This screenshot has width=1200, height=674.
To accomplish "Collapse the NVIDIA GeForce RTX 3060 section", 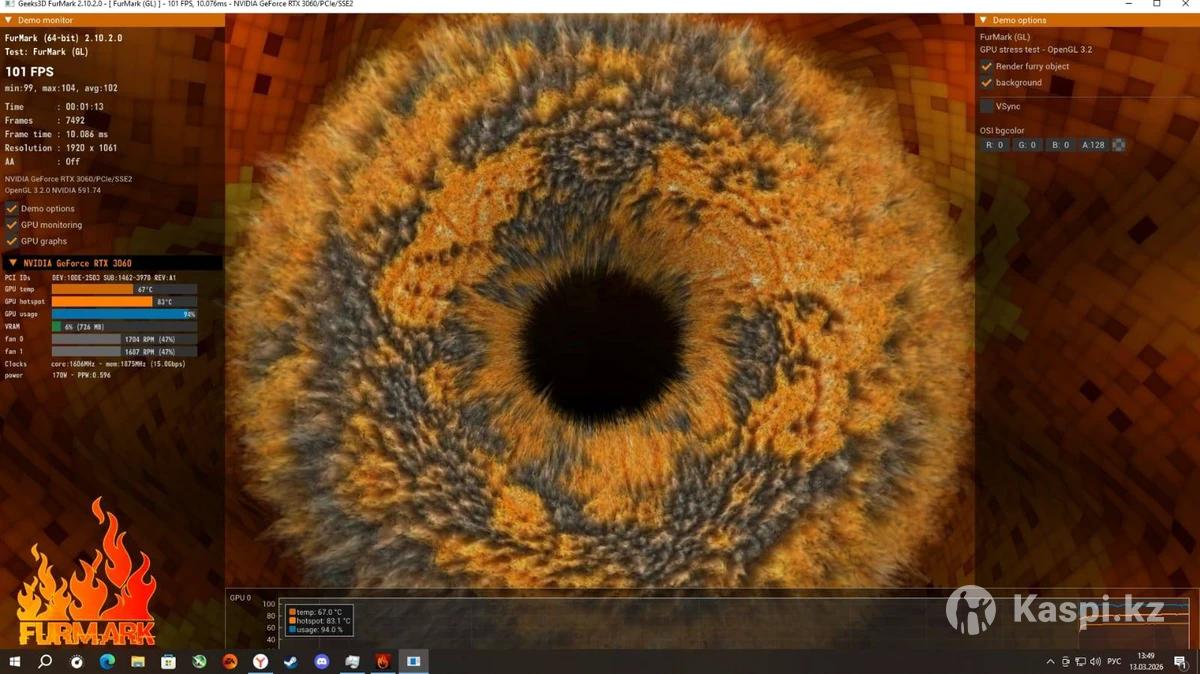I will 13,263.
